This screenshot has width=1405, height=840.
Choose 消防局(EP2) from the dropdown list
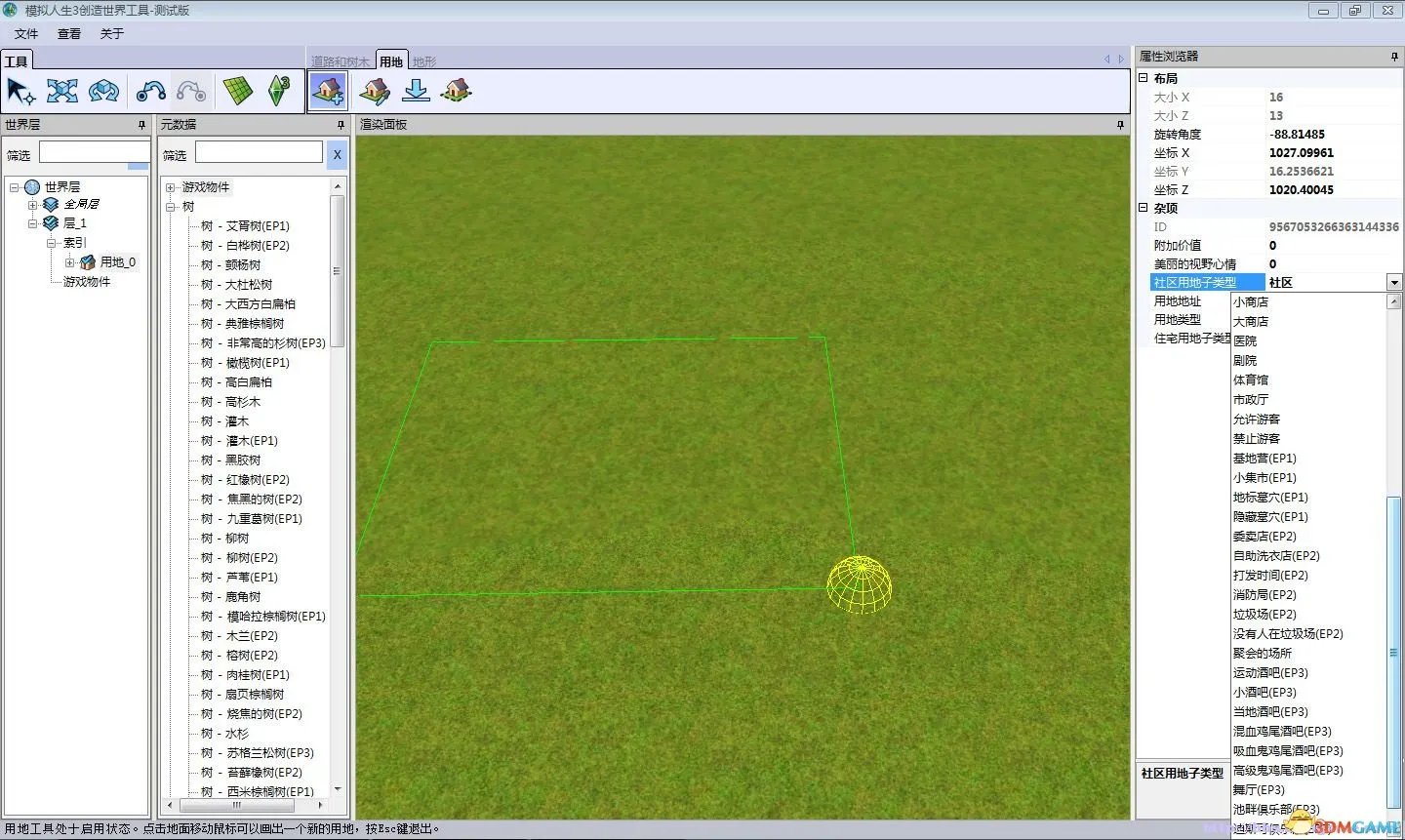(1264, 595)
